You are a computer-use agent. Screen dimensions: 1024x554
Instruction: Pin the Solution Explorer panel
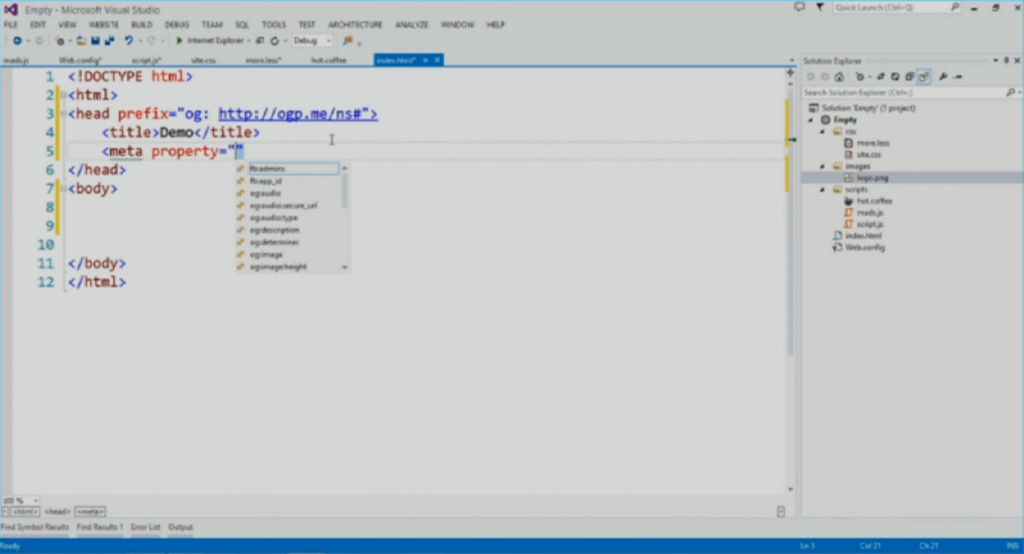pyautogui.click(x=1006, y=61)
